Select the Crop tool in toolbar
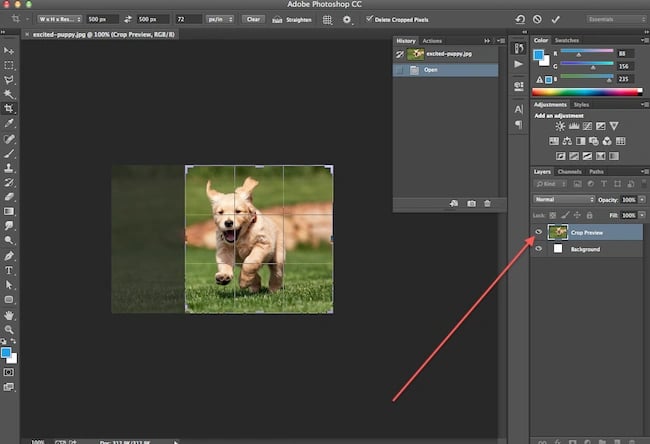The image size is (650, 444). pyautogui.click(x=9, y=108)
